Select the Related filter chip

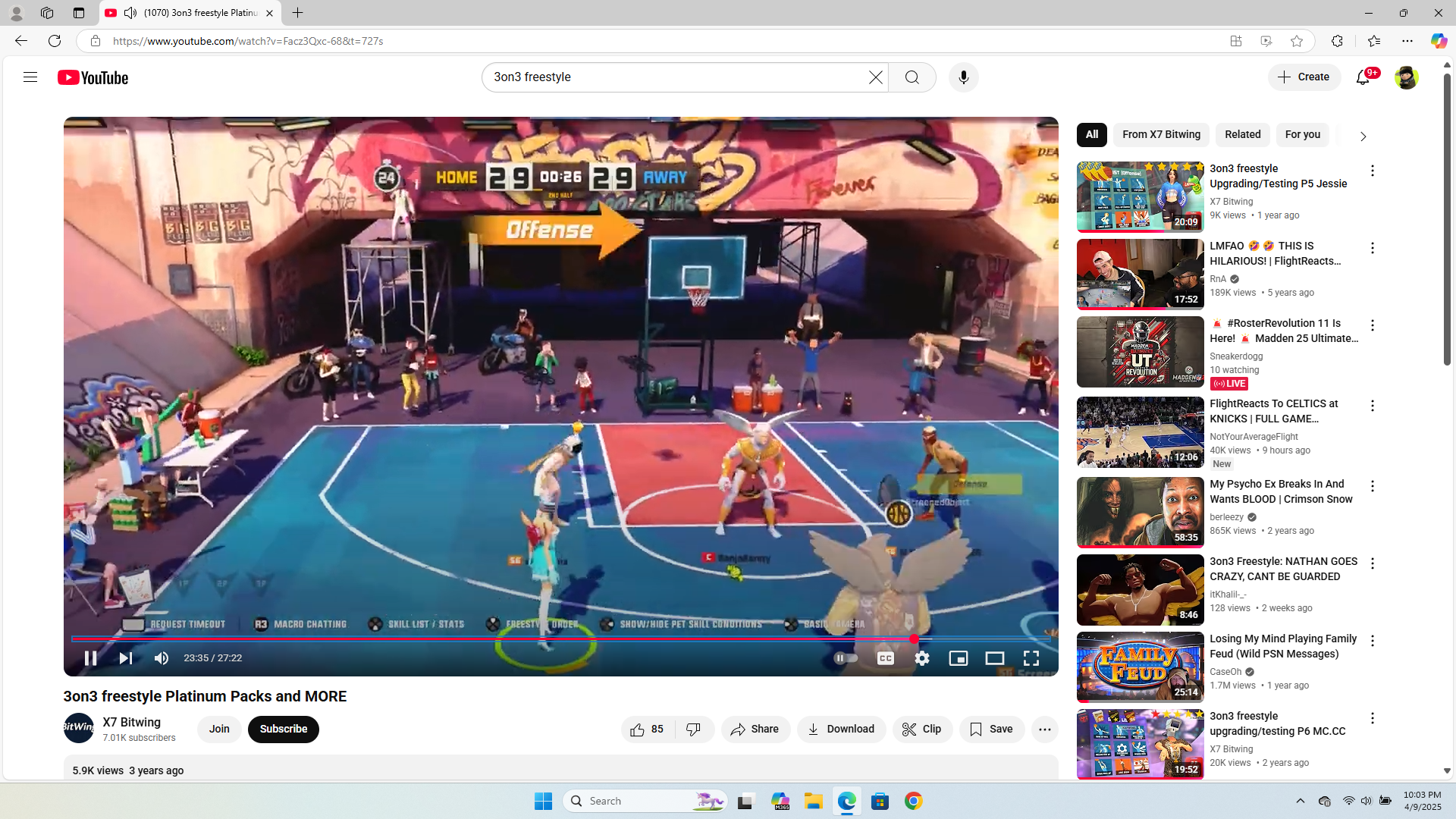pyautogui.click(x=1243, y=135)
